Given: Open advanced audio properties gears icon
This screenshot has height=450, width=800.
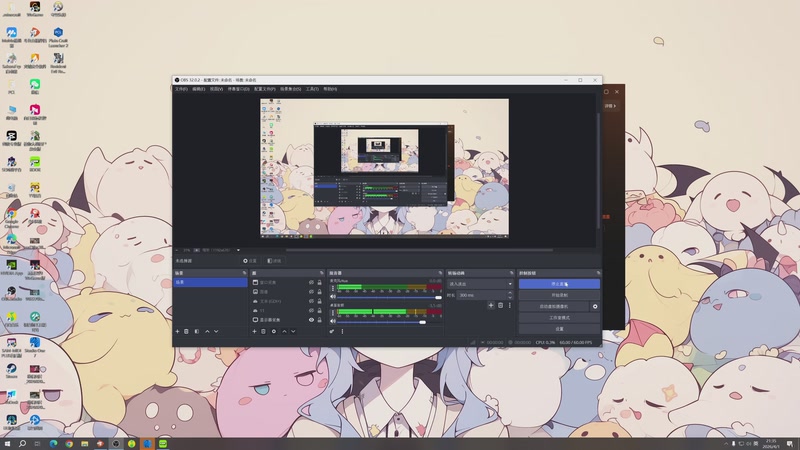Looking at the screenshot, I should 332,332.
